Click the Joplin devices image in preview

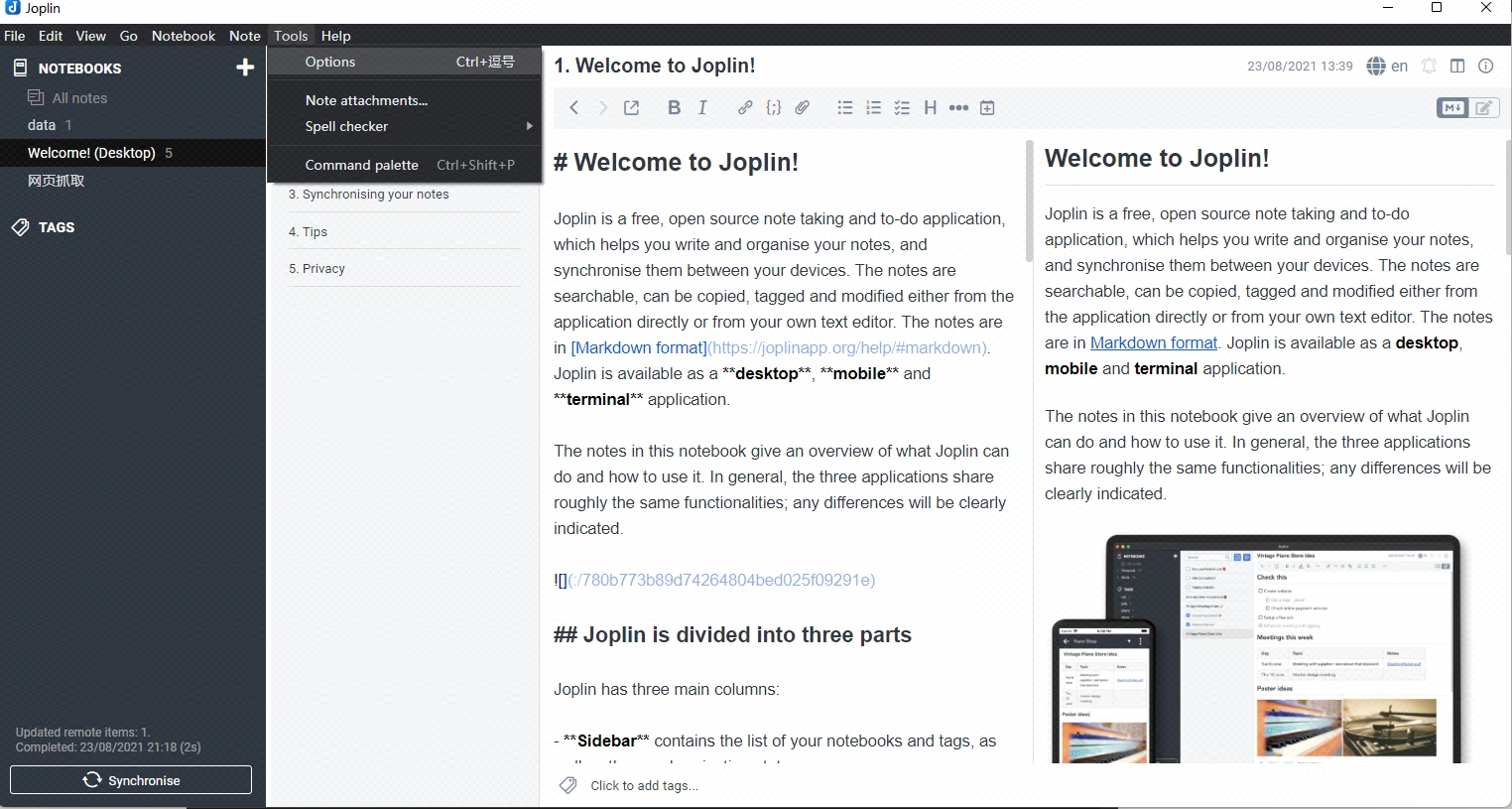(x=1258, y=648)
